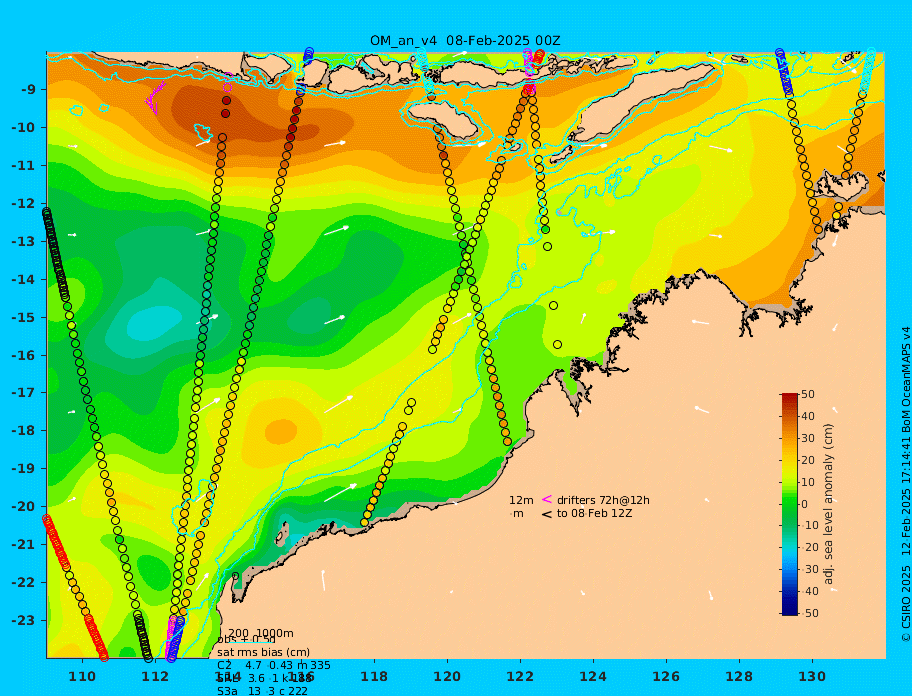The width and height of the screenshot is (912, 696).
Task: Click the 'to 08 Feb 12Z' legend text
Action: click(x=594, y=513)
